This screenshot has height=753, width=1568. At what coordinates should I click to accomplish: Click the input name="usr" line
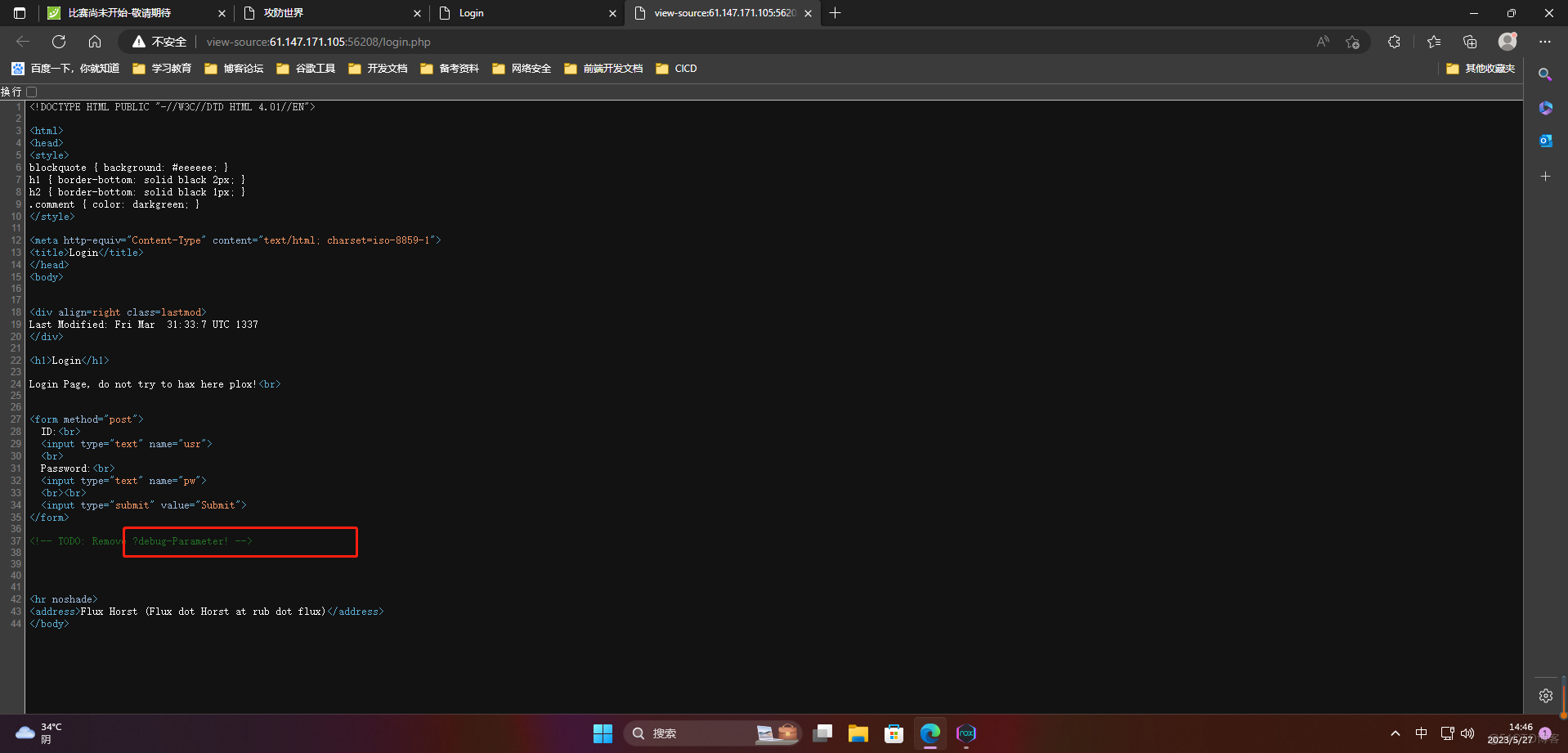click(126, 444)
